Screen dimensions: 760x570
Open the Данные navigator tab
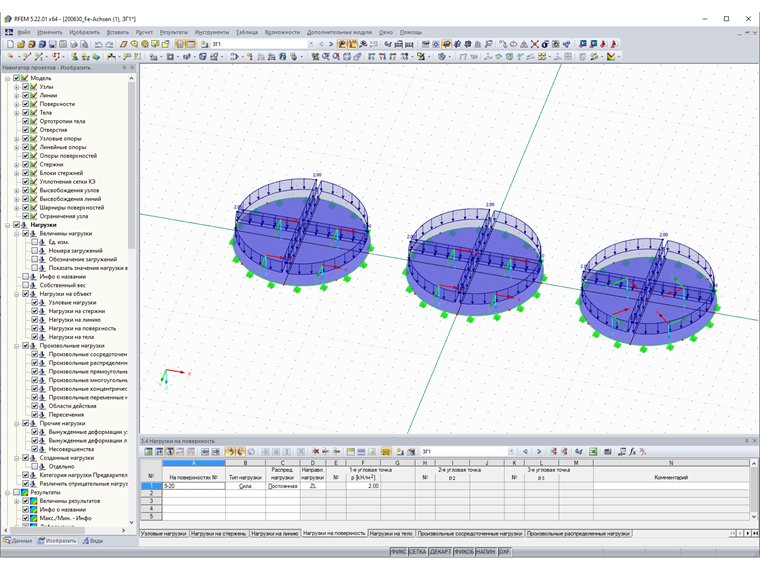18,541
